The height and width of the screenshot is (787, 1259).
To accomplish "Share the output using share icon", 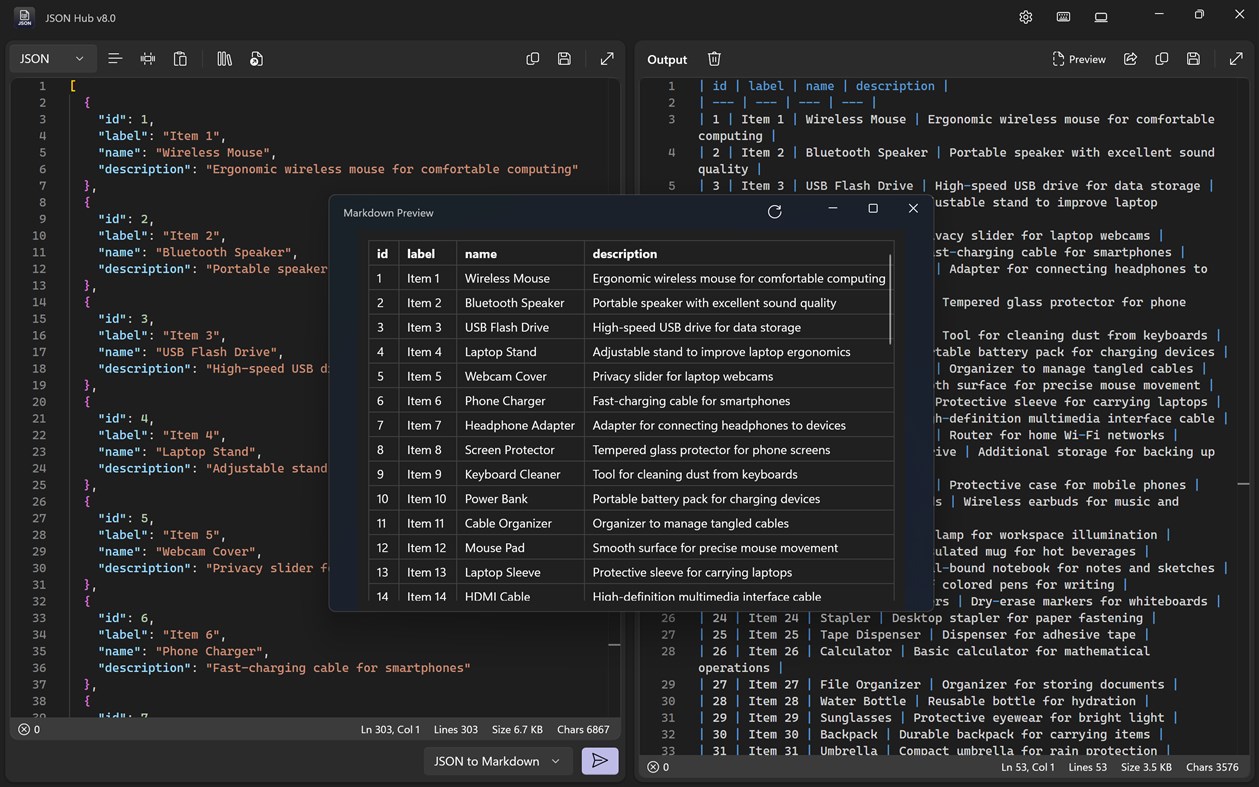I will tap(1130, 59).
